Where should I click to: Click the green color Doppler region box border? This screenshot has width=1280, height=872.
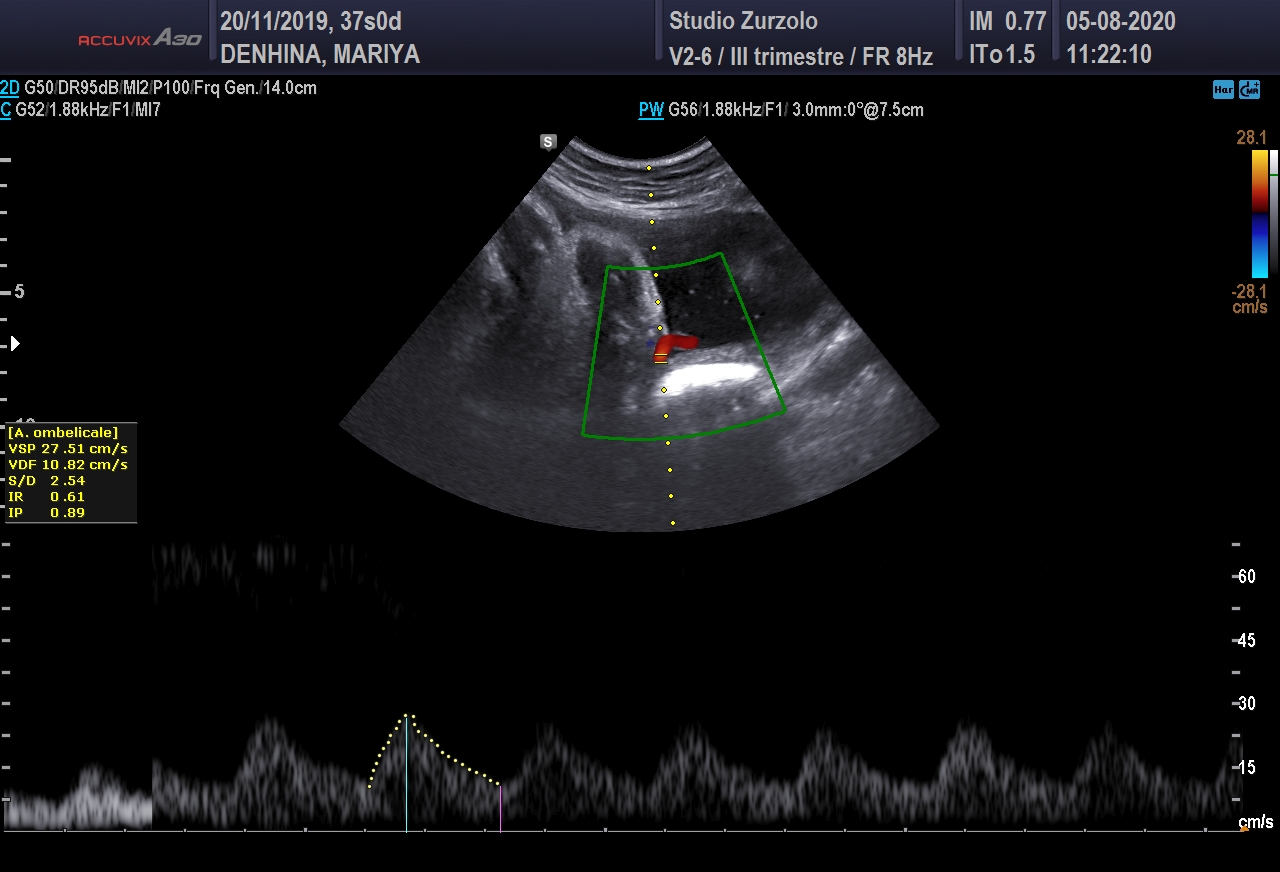click(593, 350)
